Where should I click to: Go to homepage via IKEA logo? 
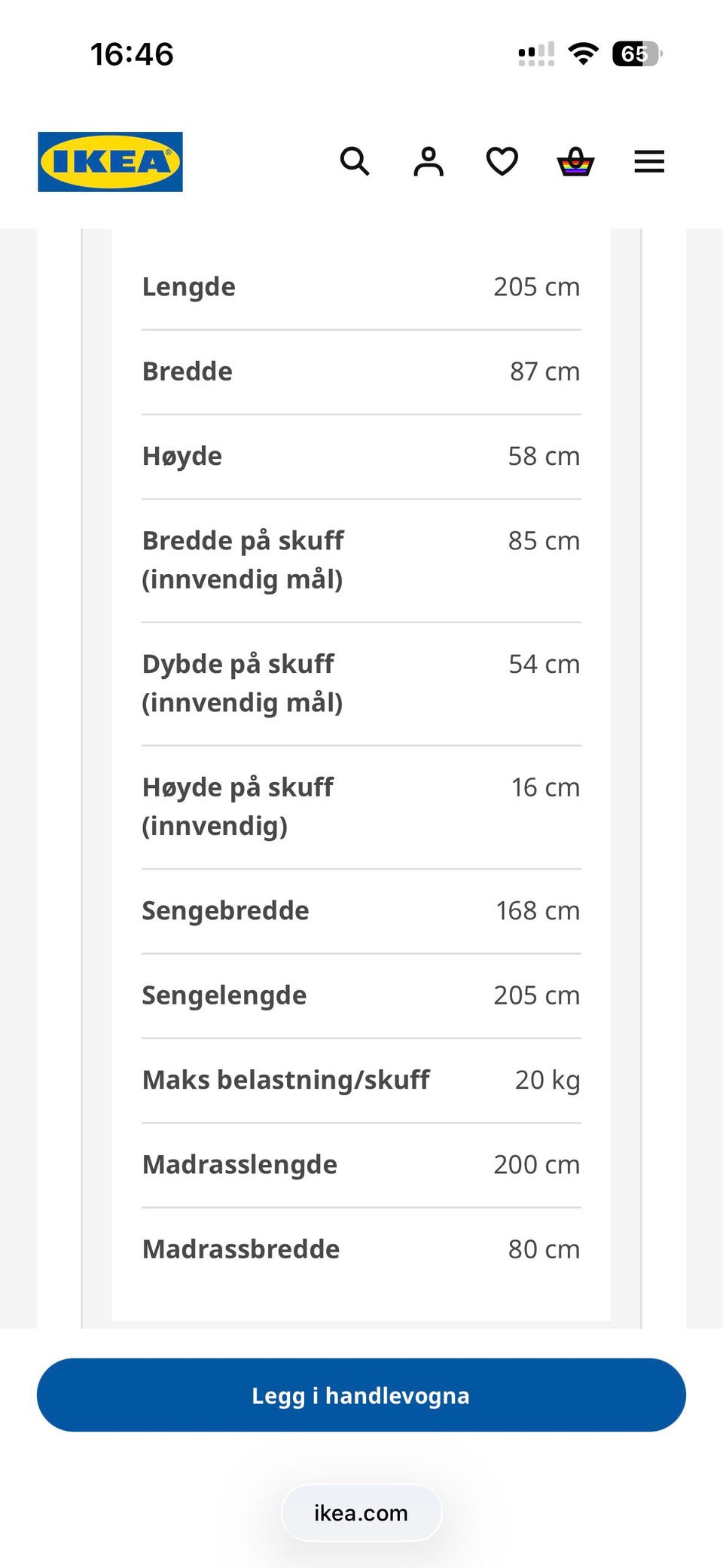(110, 162)
